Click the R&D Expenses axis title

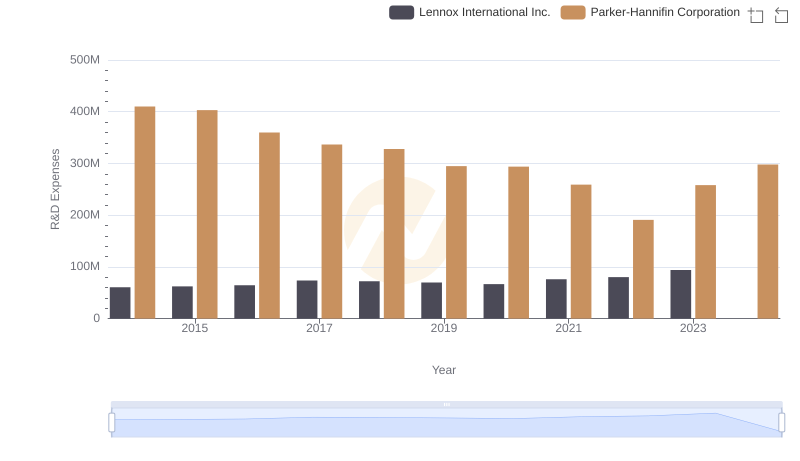[55, 189]
